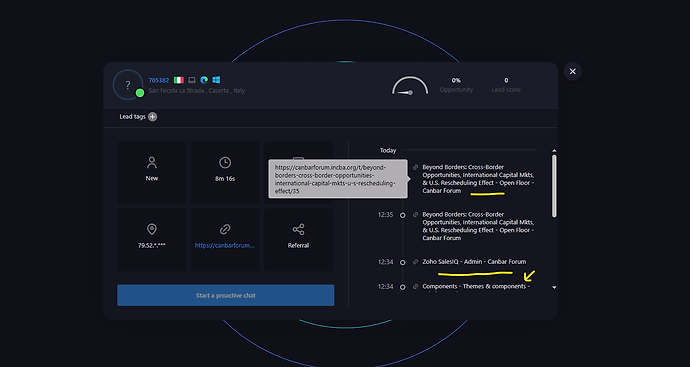Screen dimensions: 690x367
Task: Click timeline marker beside Zoho SalesIQ entry
Action: pos(402,262)
